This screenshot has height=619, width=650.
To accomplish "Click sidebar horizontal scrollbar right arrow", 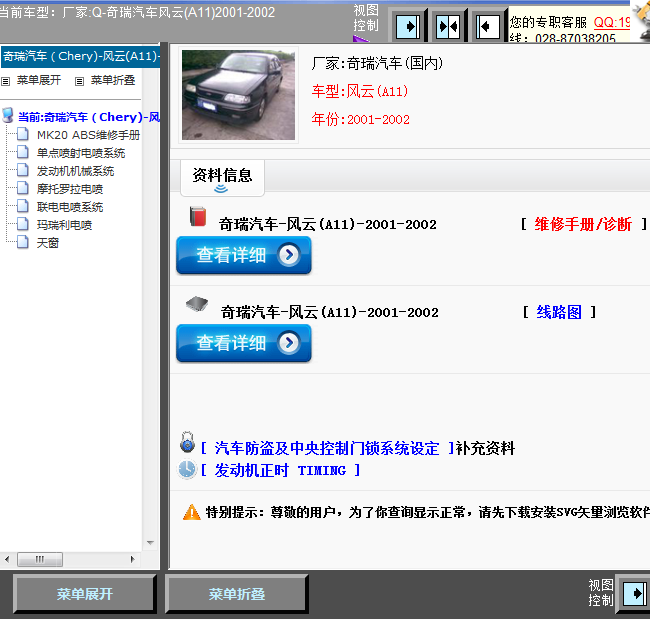I will [x=133, y=559].
